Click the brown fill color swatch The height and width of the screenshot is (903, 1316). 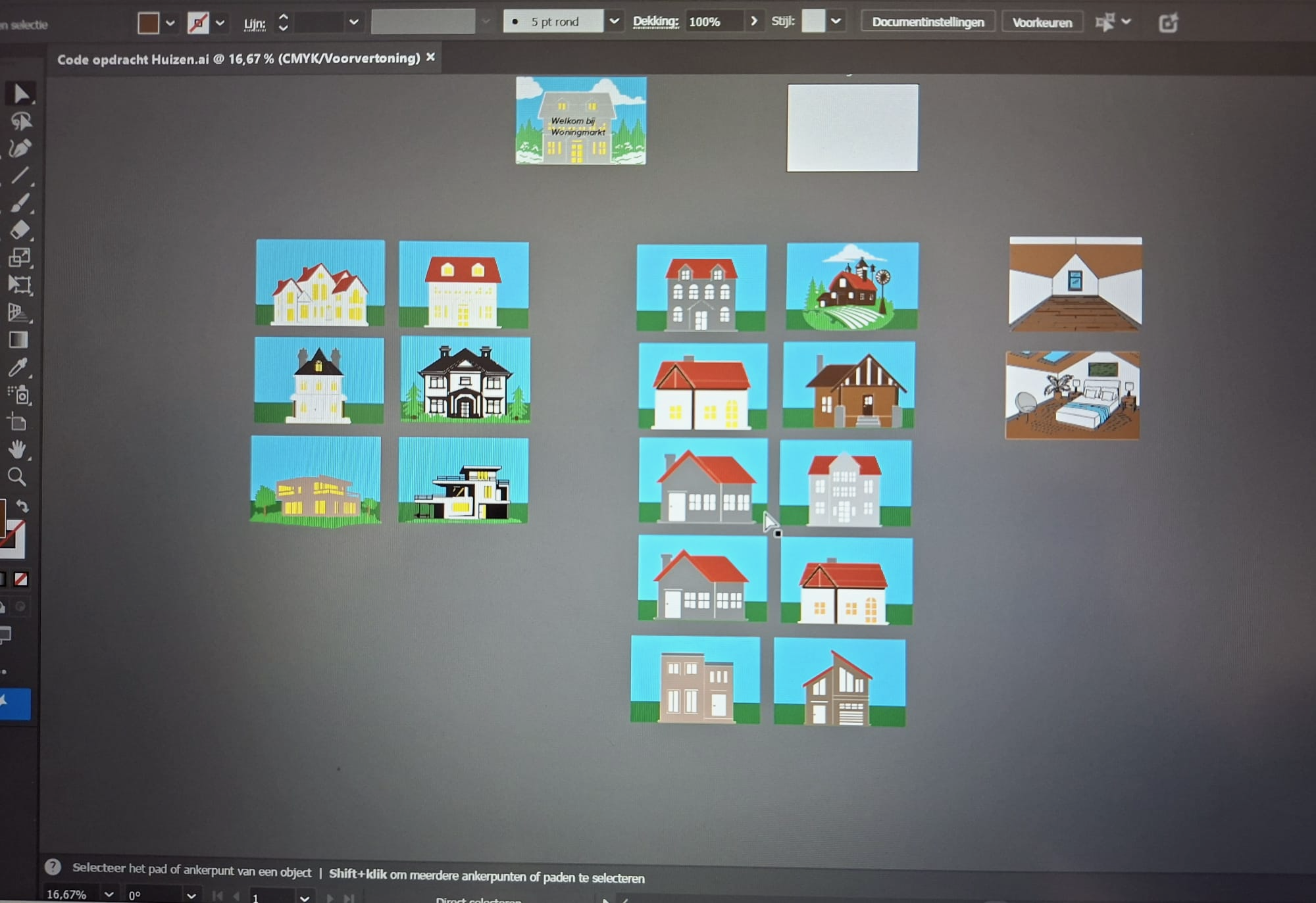[148, 23]
